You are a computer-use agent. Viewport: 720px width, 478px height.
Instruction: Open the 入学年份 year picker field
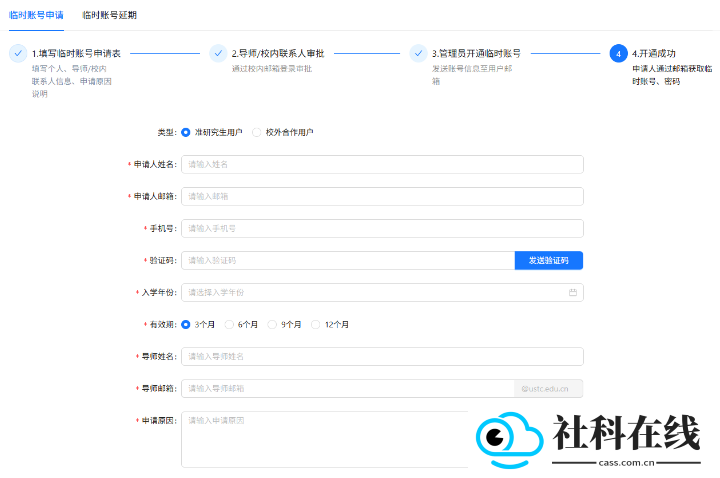coord(382,292)
